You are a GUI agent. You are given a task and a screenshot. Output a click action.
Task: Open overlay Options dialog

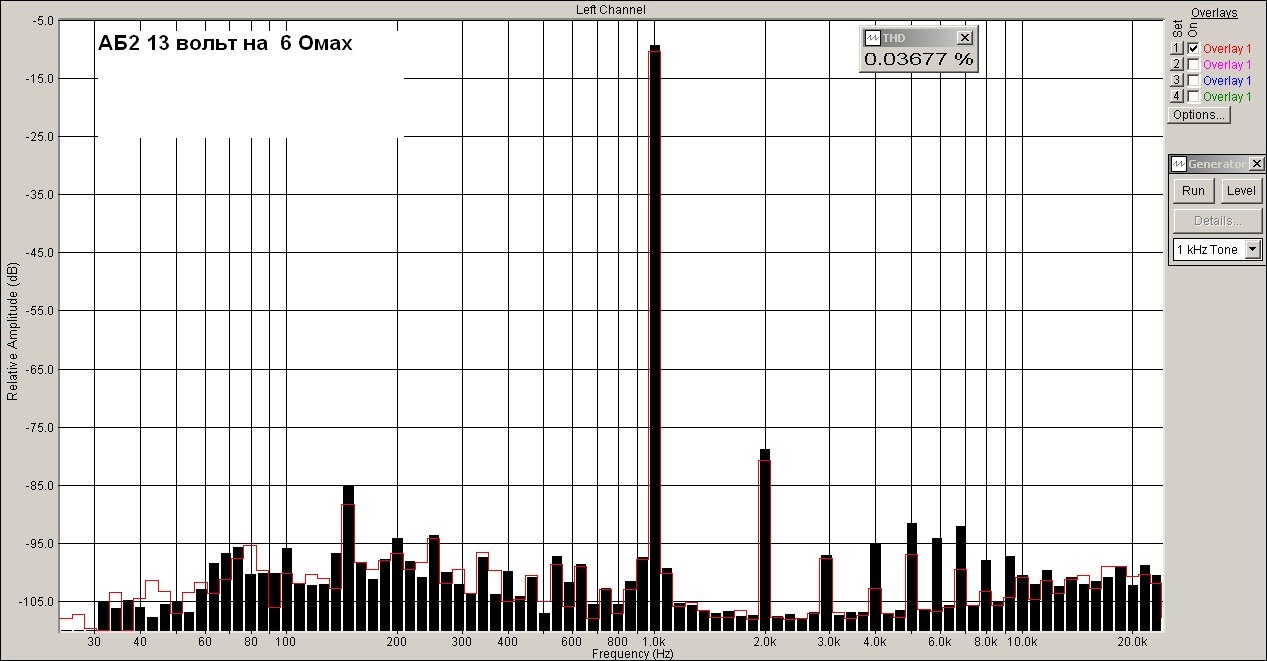1199,114
